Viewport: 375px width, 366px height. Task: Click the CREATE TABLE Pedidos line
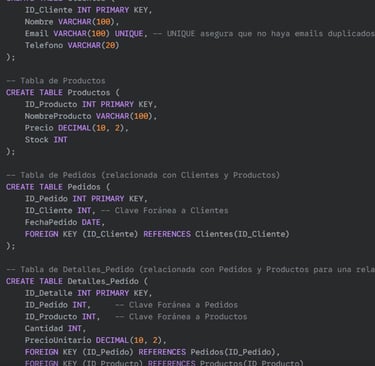tap(58, 187)
